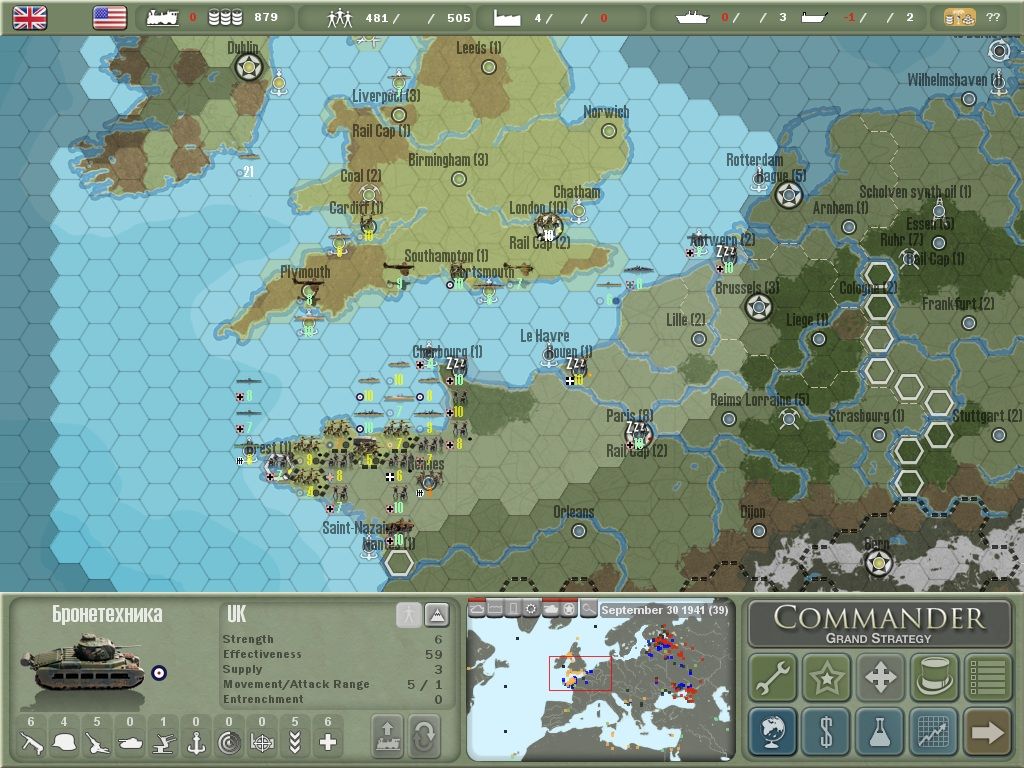The image size is (1024, 768).
Task: Click the four-way arrows icon
Action: [x=880, y=678]
